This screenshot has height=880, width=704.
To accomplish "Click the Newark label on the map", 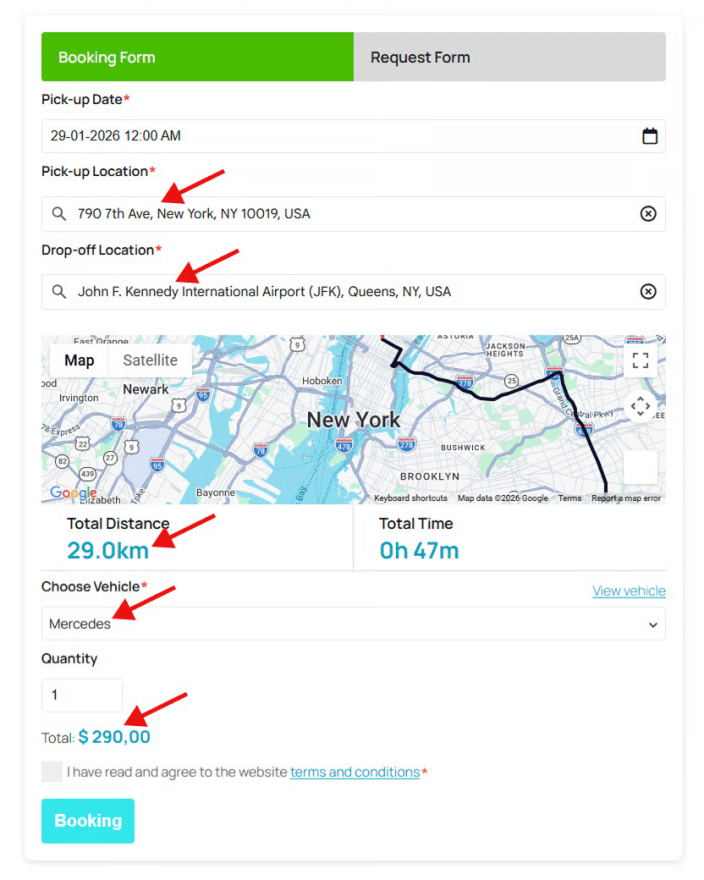I will 145,389.
